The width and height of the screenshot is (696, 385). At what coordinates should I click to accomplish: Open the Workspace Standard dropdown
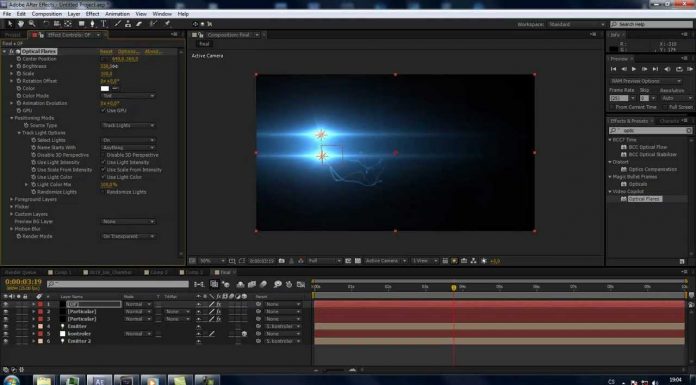tap(576, 24)
